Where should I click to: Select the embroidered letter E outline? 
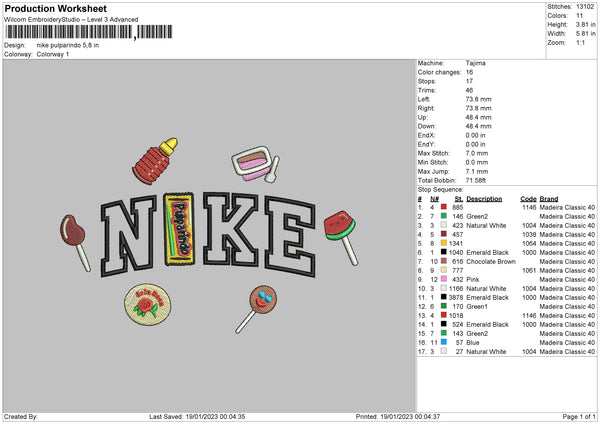click(290, 236)
